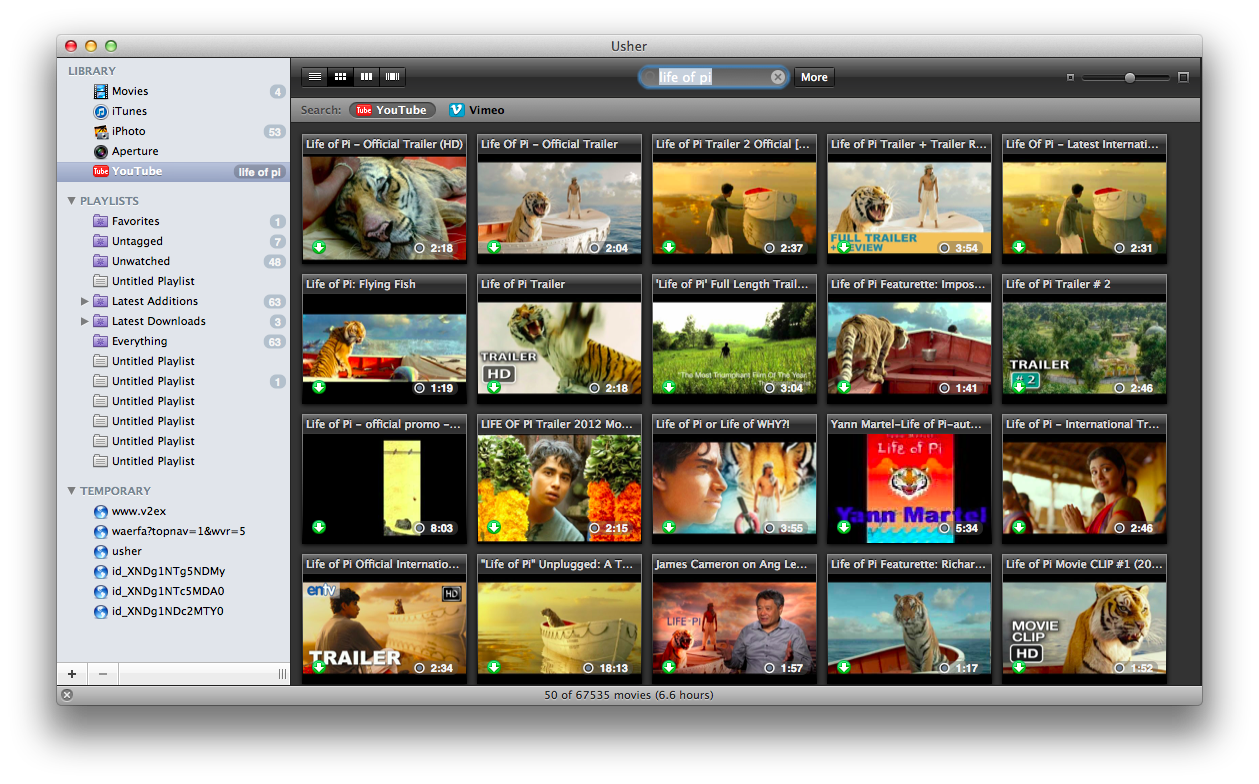
Task: Switch to three-column view mode
Action: point(367,76)
